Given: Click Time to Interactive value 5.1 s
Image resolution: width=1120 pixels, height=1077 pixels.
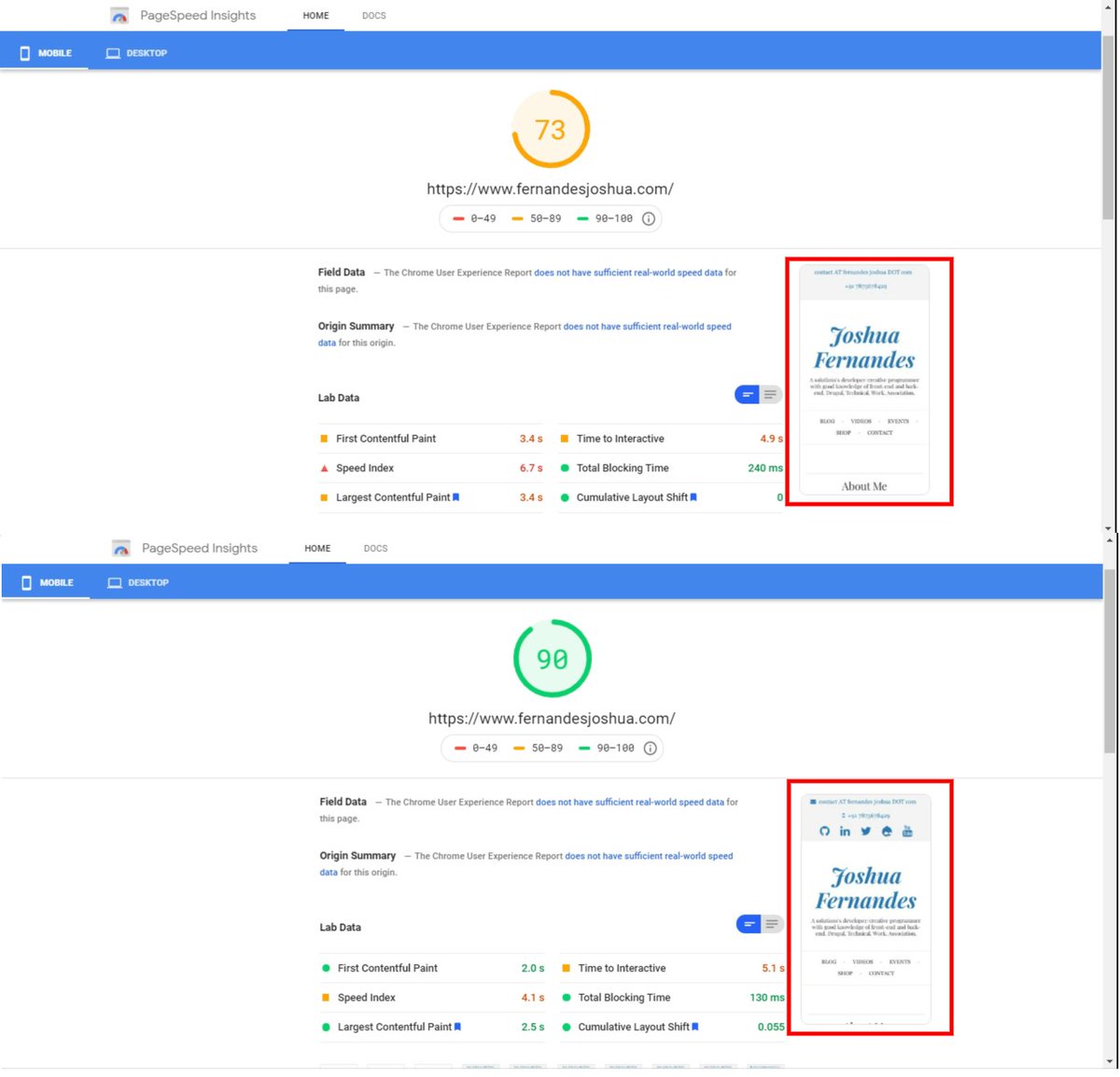Looking at the screenshot, I should click(774, 968).
